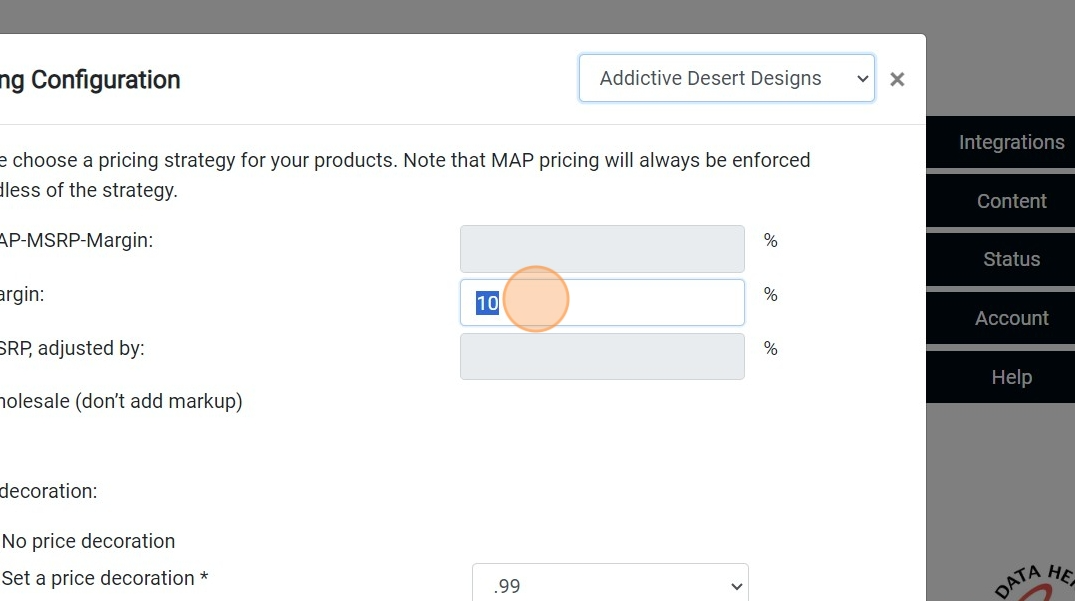The image size is (1075, 601).
Task: Choose the Wholesale (don't add markup) option
Action: [x=120, y=401]
